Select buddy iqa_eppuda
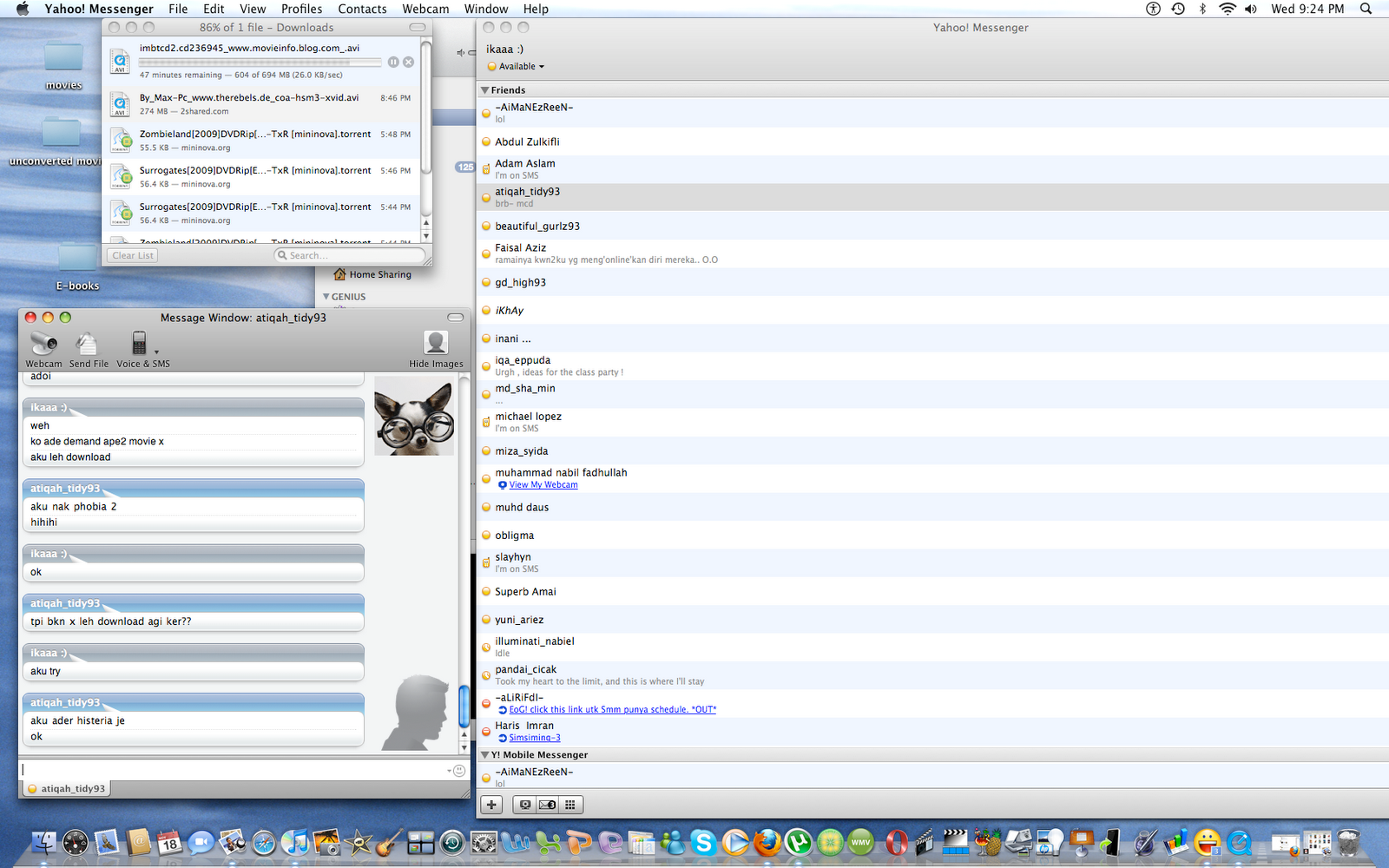 (933, 366)
